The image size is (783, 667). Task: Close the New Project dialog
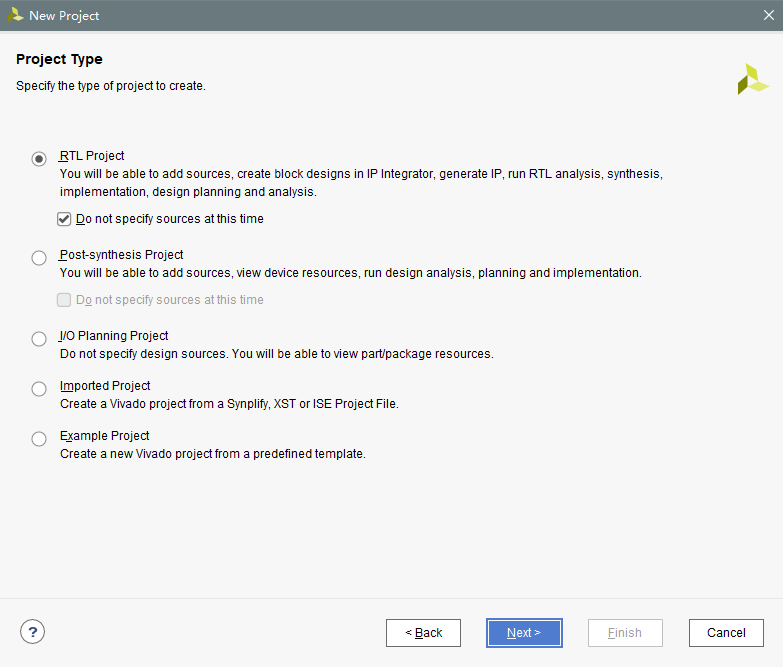point(769,15)
